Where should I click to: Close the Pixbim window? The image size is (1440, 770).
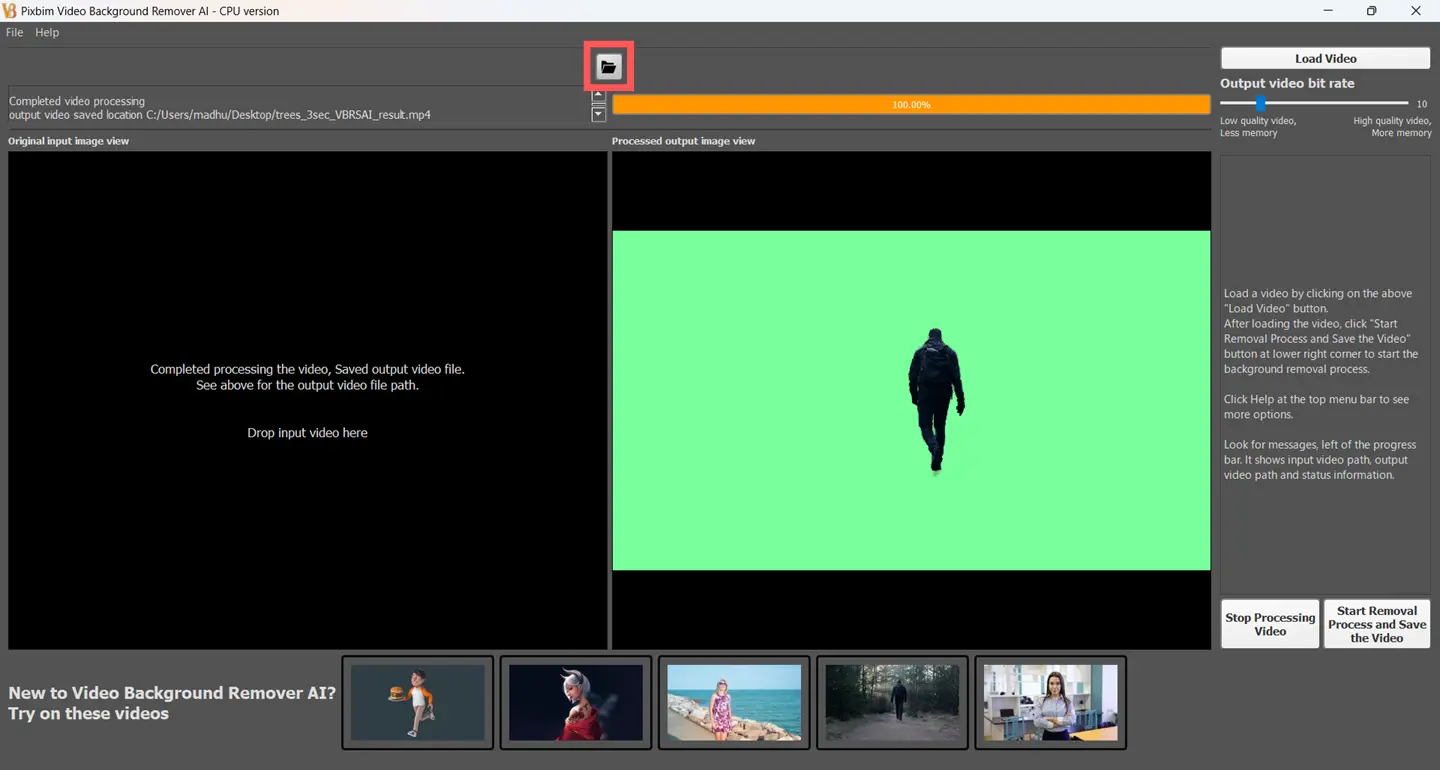[x=1416, y=11]
